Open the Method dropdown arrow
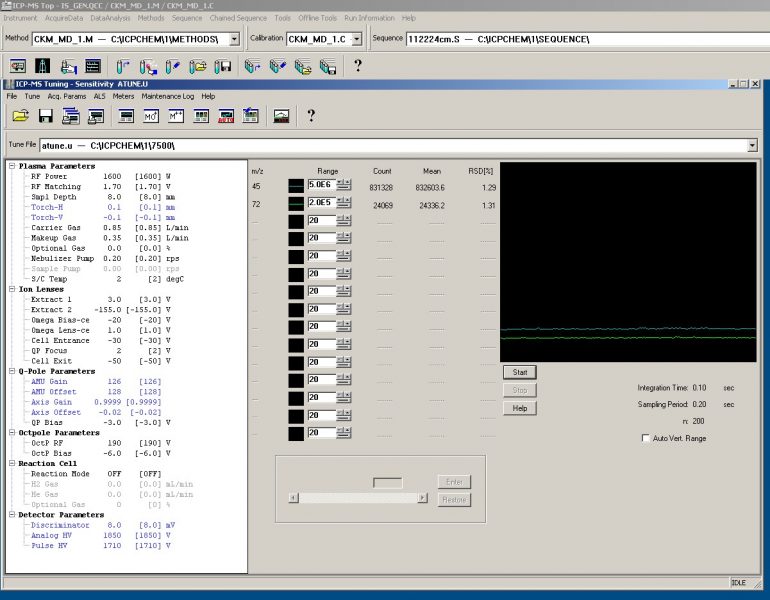This screenshot has width=770, height=600. [x=235, y=39]
